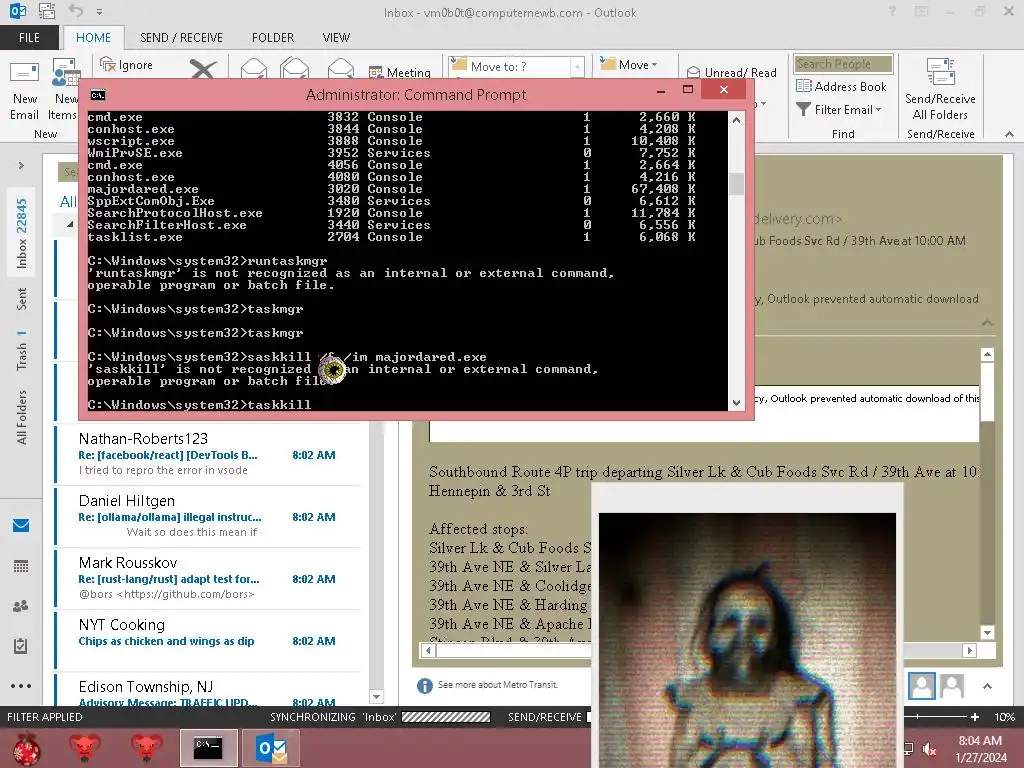Click the taskbar clock 8:04 AM
1024x768 pixels.
(x=980, y=741)
